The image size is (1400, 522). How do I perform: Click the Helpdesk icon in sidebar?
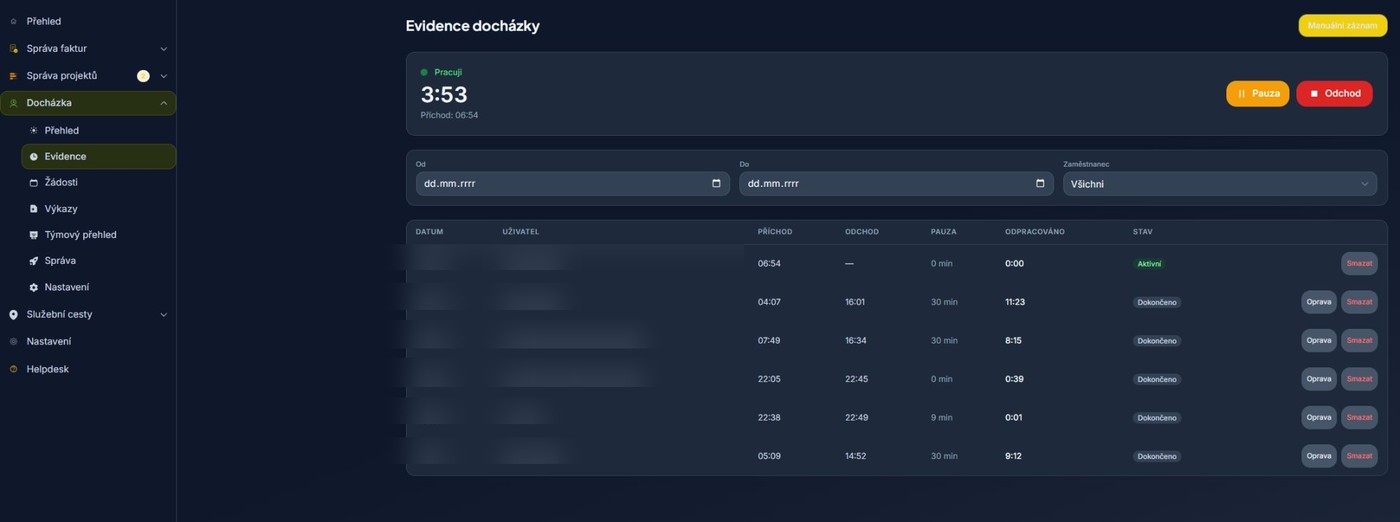[13, 369]
